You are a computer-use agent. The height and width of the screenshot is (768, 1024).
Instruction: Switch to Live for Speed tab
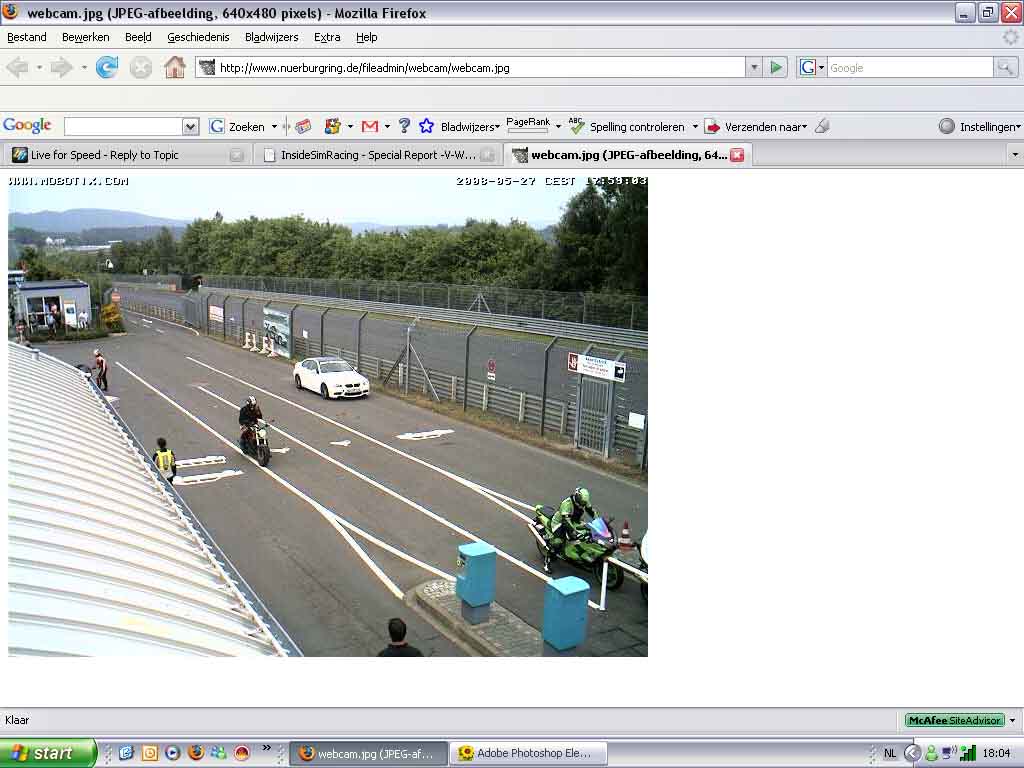127,155
